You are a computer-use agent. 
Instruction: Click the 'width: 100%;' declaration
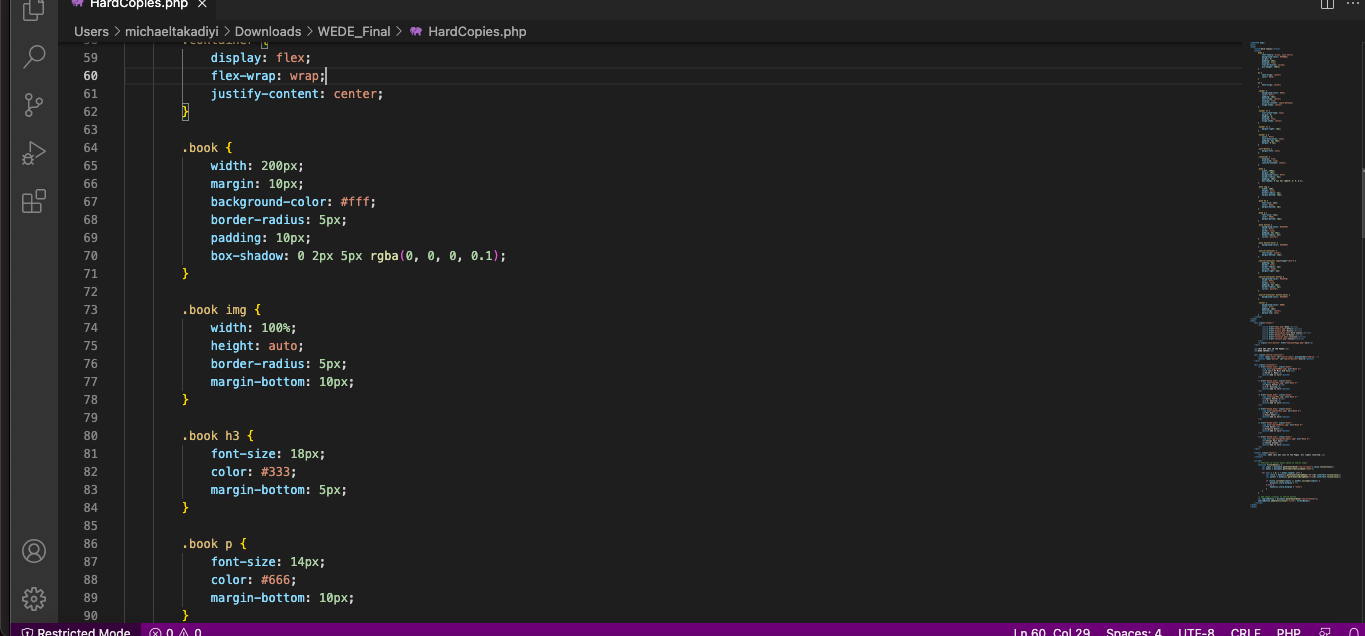pos(254,328)
